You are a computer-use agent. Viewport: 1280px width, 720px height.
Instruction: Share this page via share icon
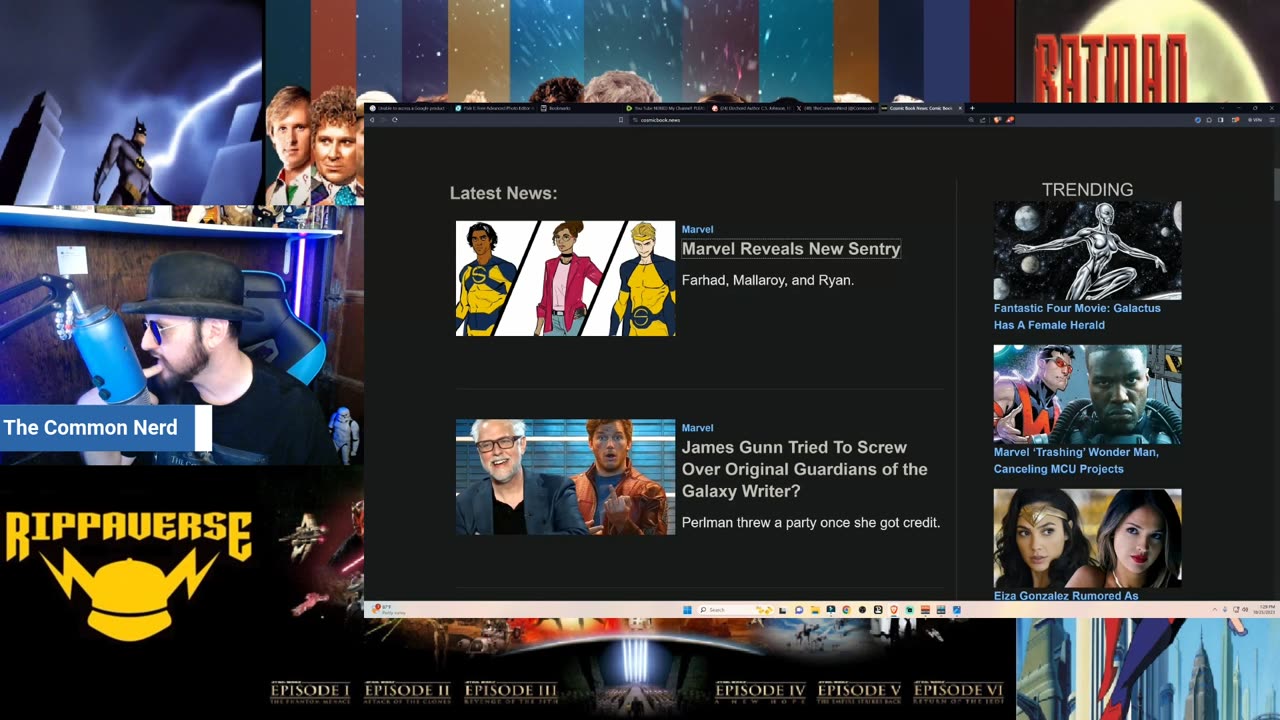click(983, 120)
